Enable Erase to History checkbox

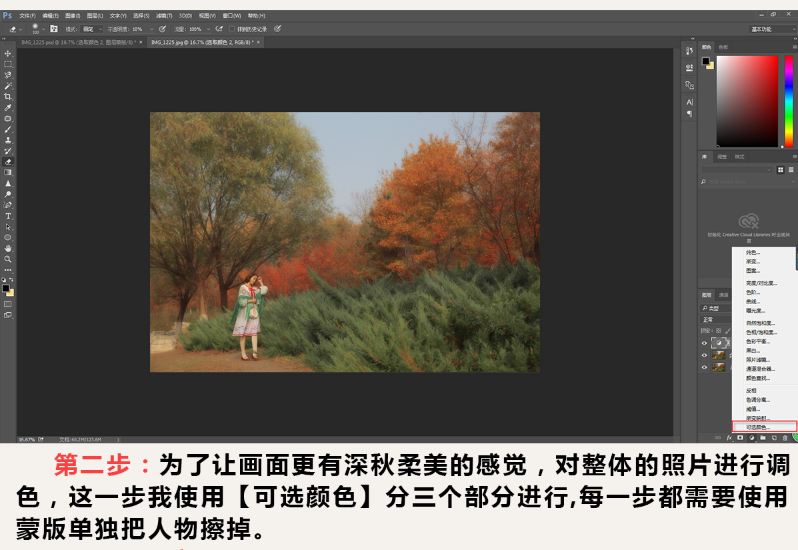pos(232,29)
